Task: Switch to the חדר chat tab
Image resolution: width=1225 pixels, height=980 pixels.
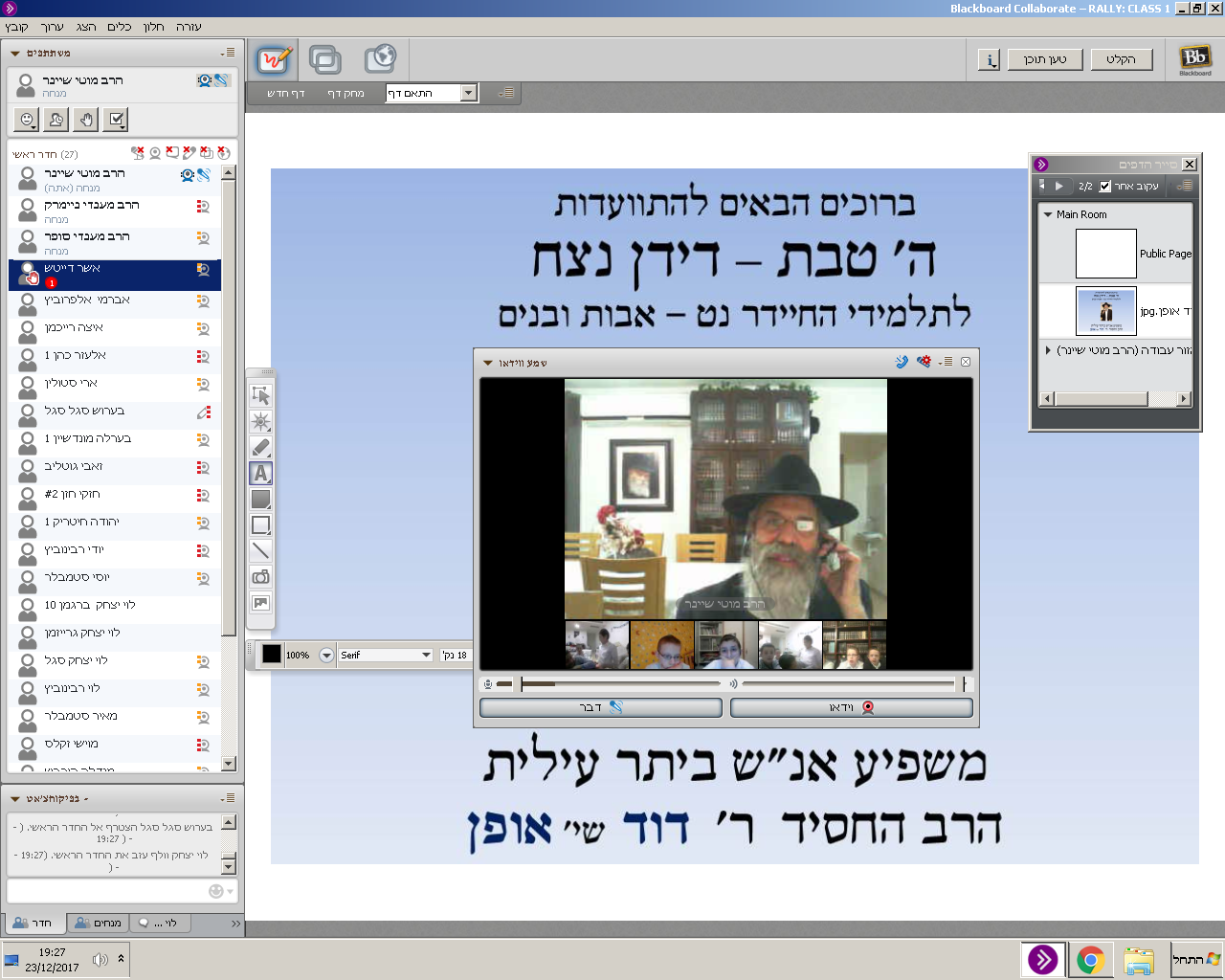Action: coord(36,923)
